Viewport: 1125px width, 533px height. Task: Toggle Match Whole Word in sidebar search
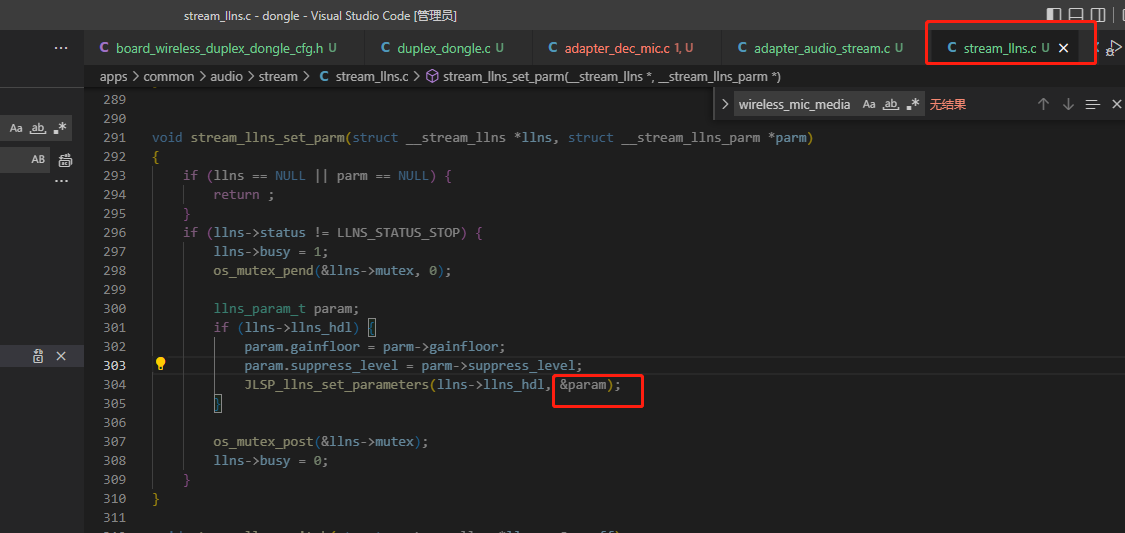tap(39, 128)
